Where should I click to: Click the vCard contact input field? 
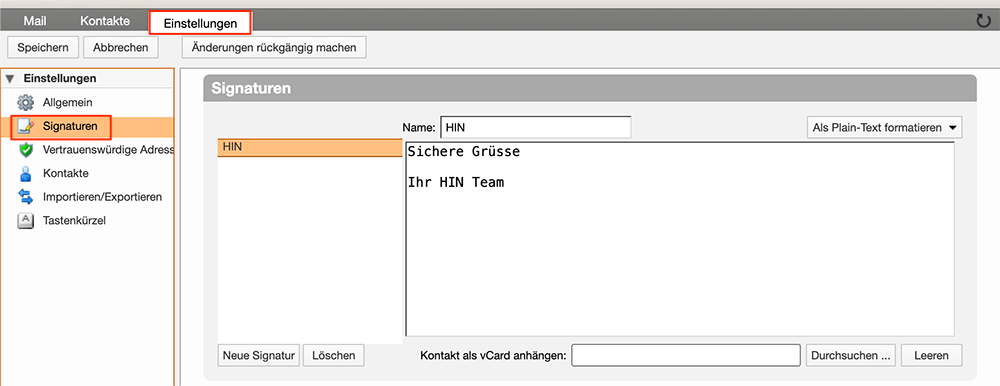[686, 355]
